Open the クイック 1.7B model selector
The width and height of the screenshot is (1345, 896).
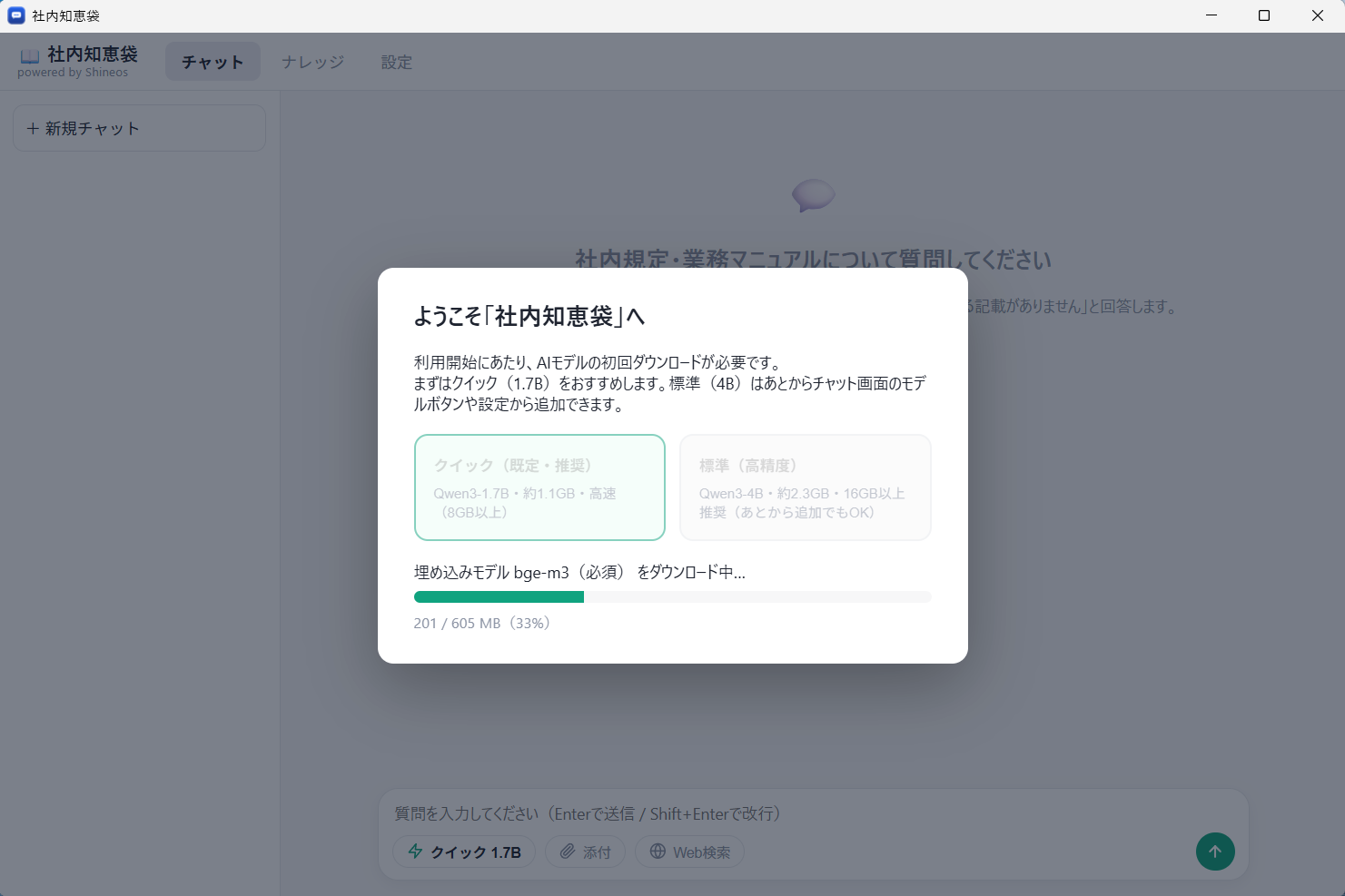[x=464, y=852]
